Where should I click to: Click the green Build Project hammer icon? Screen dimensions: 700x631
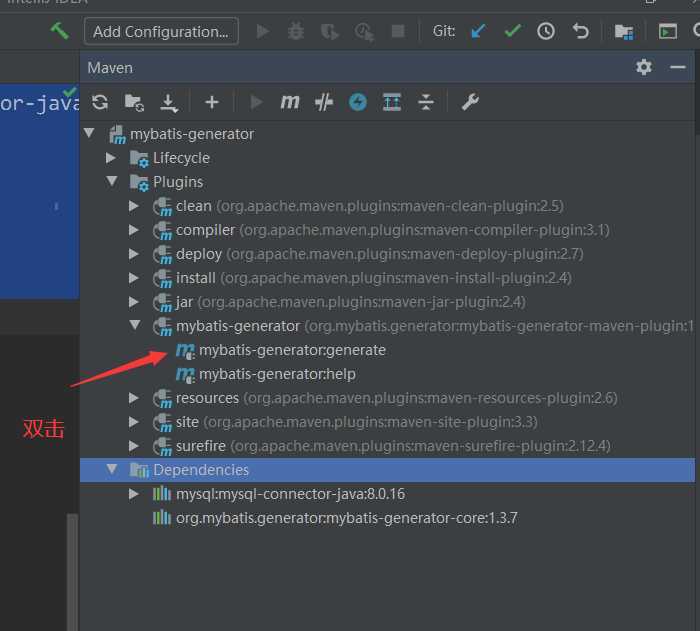pos(59,31)
